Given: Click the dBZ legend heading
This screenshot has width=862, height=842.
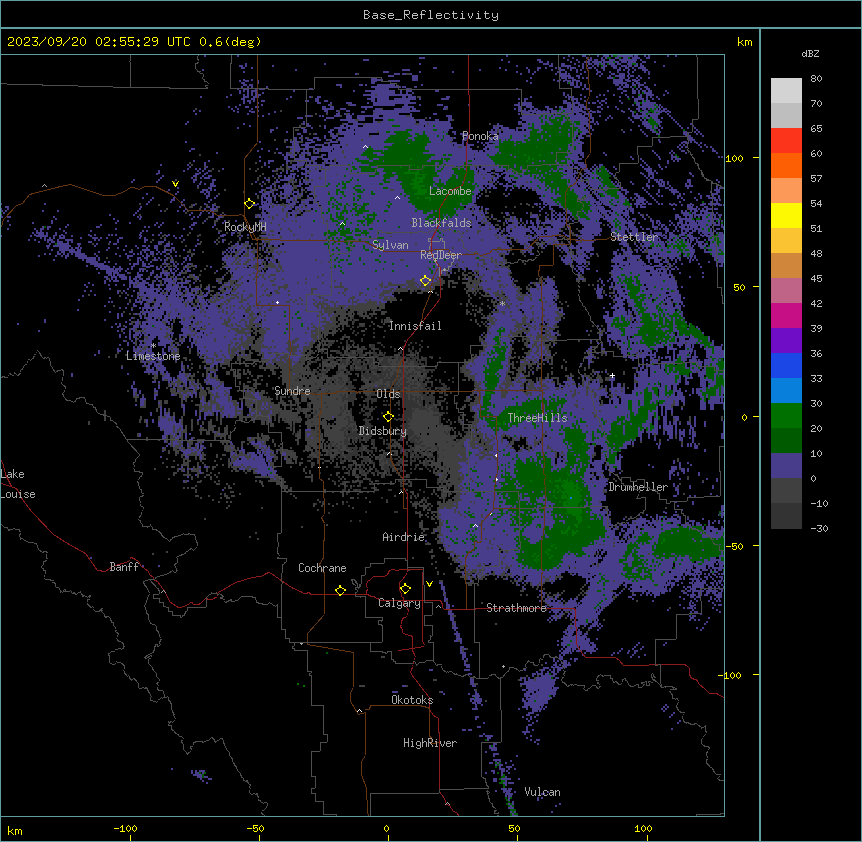Looking at the screenshot, I should point(810,54).
